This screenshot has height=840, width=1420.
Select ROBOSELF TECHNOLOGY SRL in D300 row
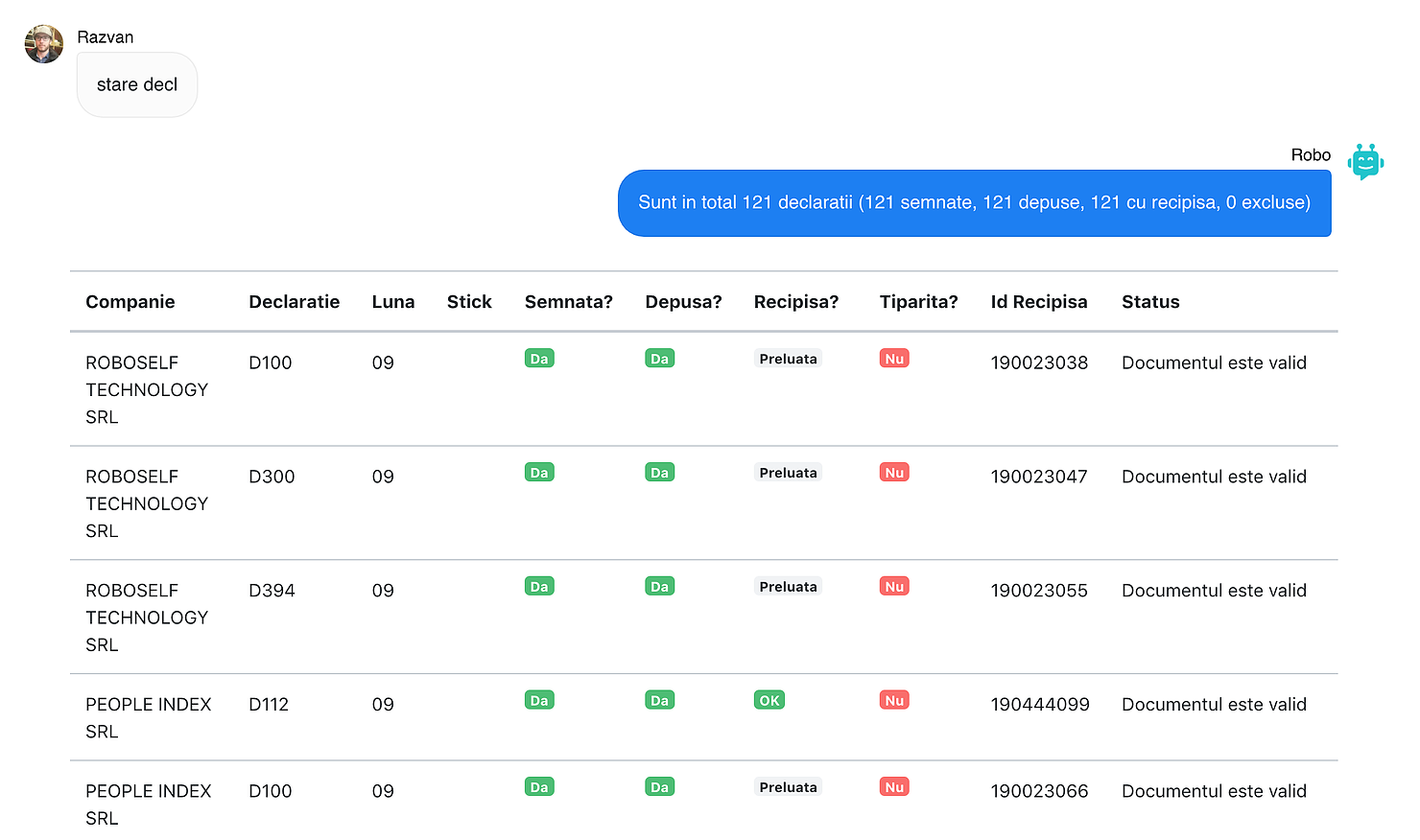coord(147,503)
